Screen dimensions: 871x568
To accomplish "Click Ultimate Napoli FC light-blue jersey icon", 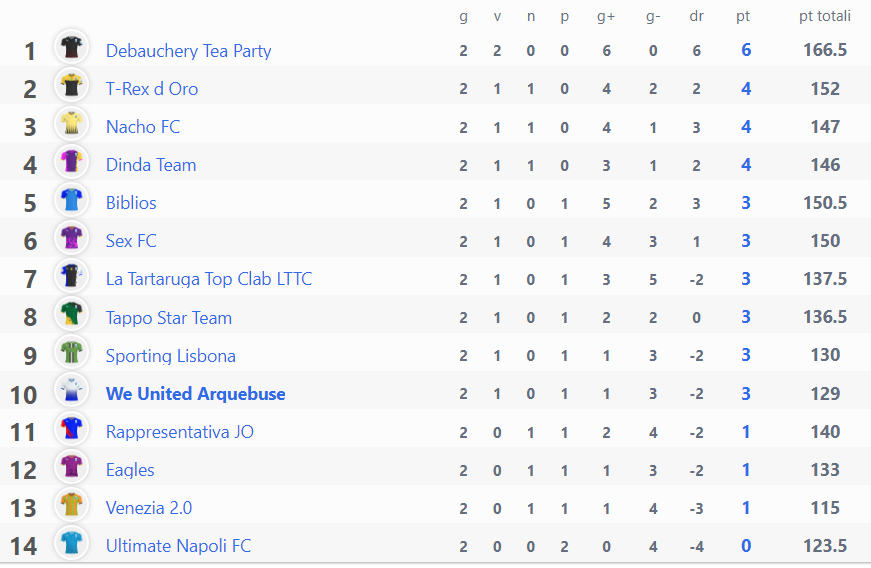I will 71,542.
